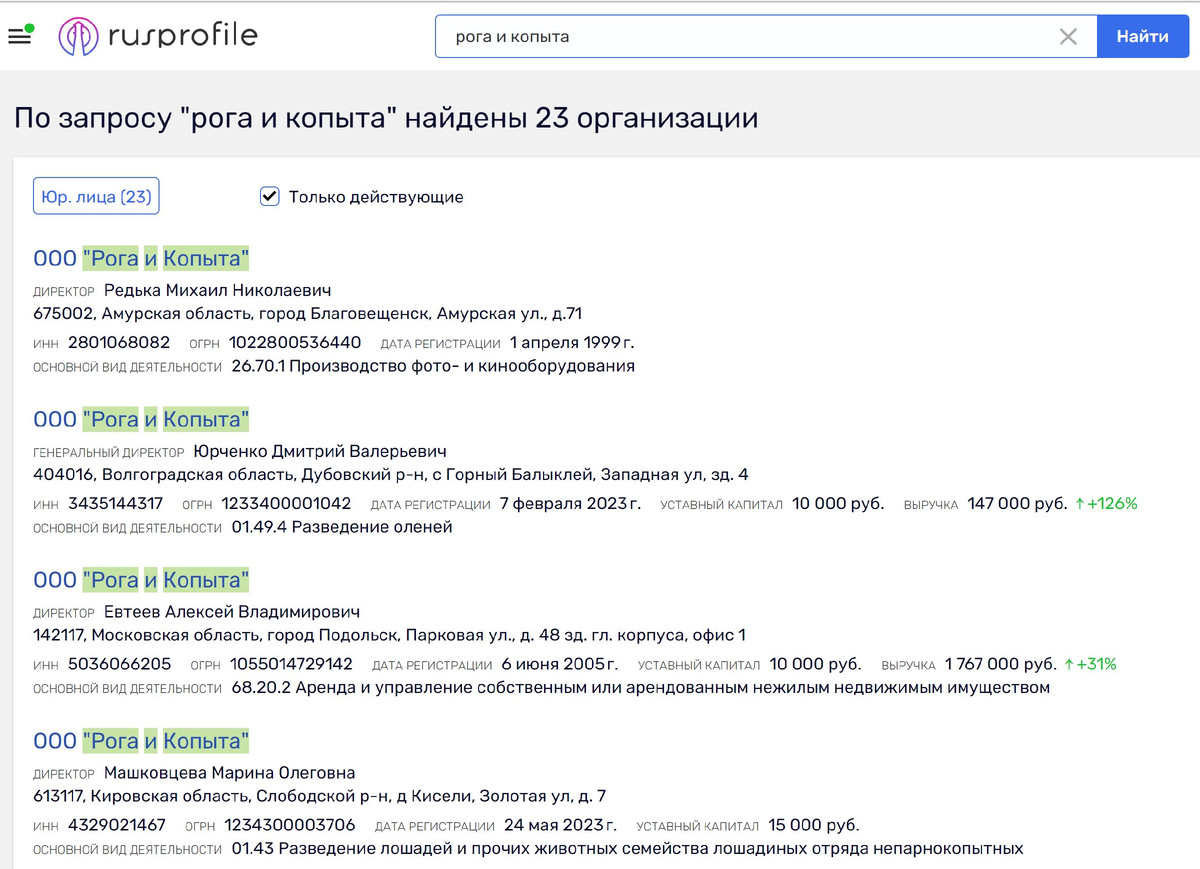Image resolution: width=1200 pixels, height=869 pixels.
Task: Click the rusprofile logo
Action: [158, 37]
